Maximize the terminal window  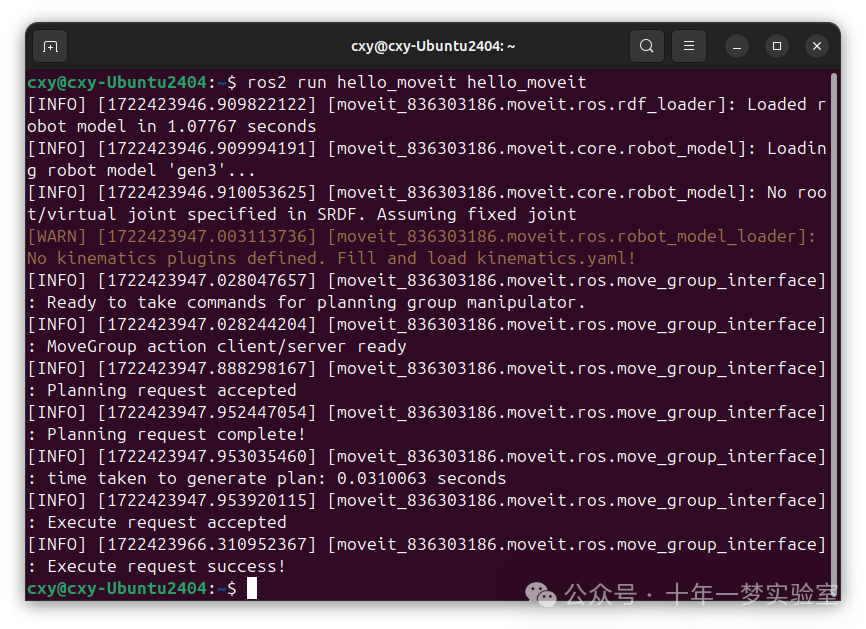777,46
